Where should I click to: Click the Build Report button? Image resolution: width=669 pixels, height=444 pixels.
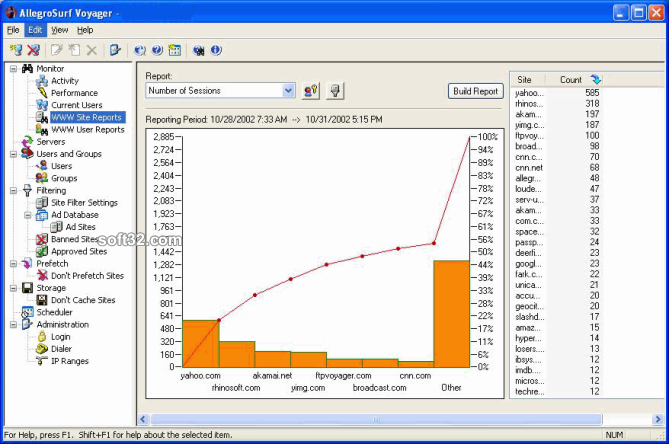click(x=475, y=91)
